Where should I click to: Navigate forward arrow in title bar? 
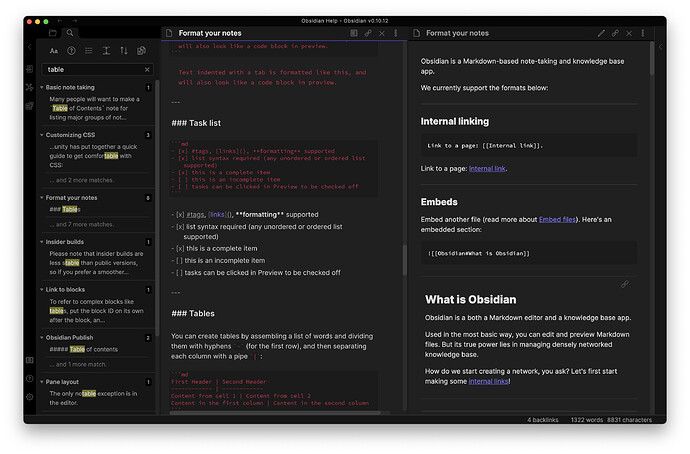click(75, 21)
